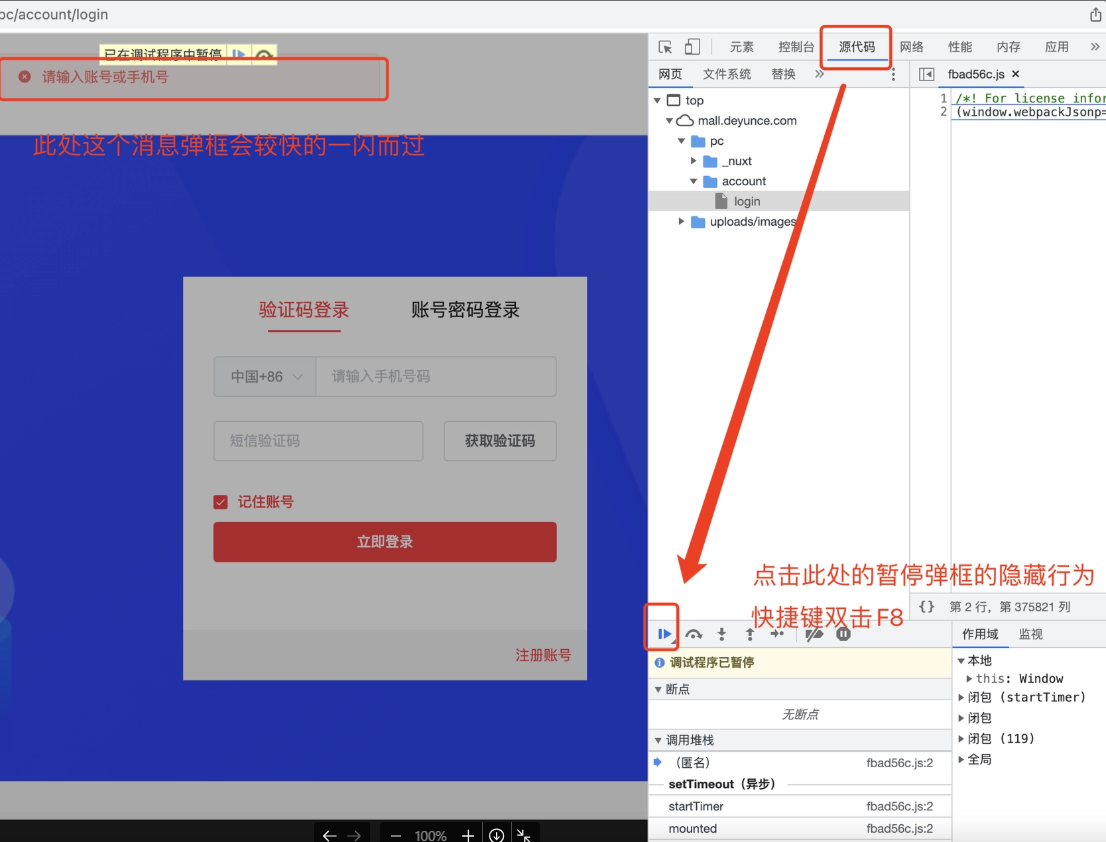Screen dimensions: 1106x842
Task: Click the pretty-print curly braces icon
Action: coord(926,606)
